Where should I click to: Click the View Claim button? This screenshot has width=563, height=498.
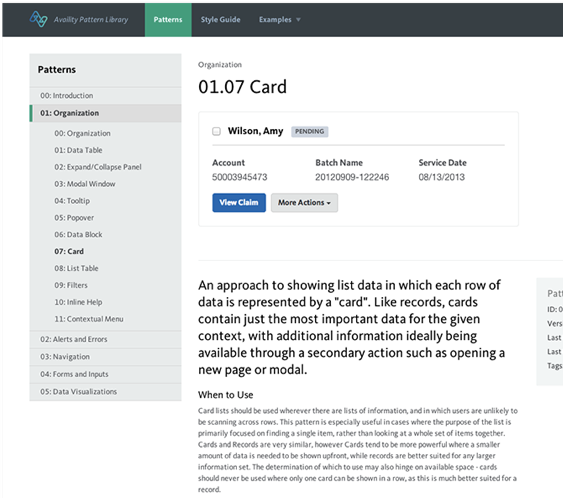239,203
